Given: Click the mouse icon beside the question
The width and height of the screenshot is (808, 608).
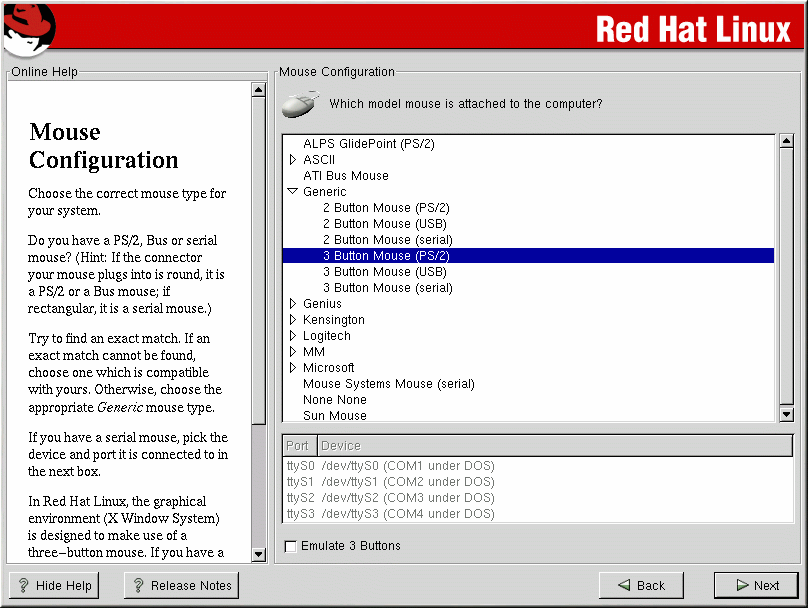Looking at the screenshot, I should tap(300, 103).
